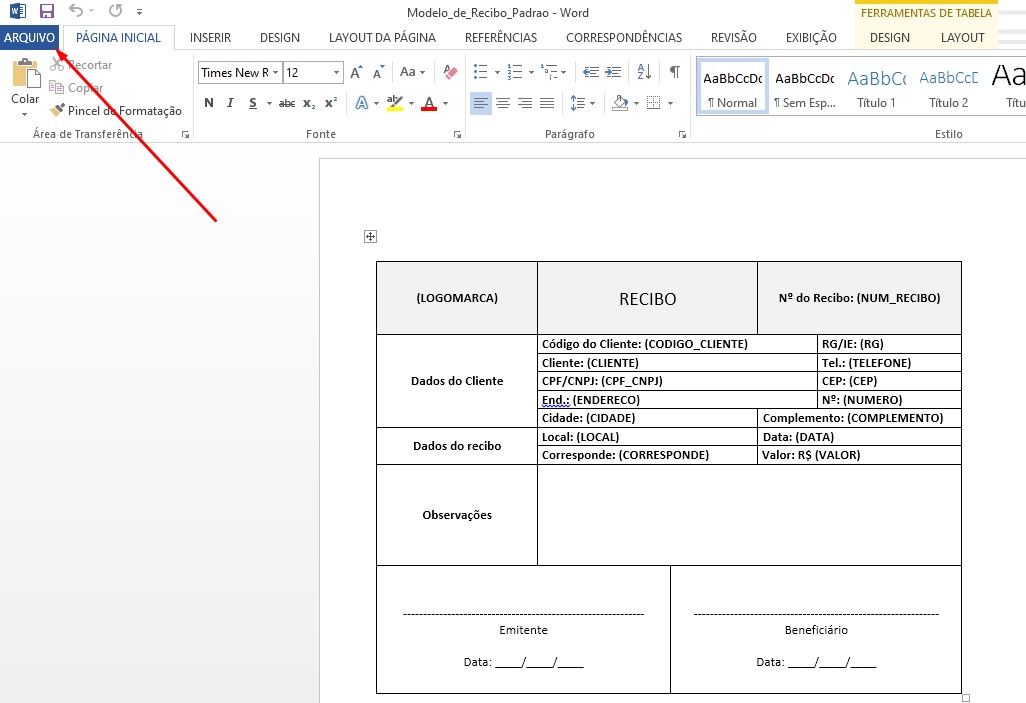The height and width of the screenshot is (703, 1026).
Task: Switch to the INSERIR tab
Action: coord(210,38)
